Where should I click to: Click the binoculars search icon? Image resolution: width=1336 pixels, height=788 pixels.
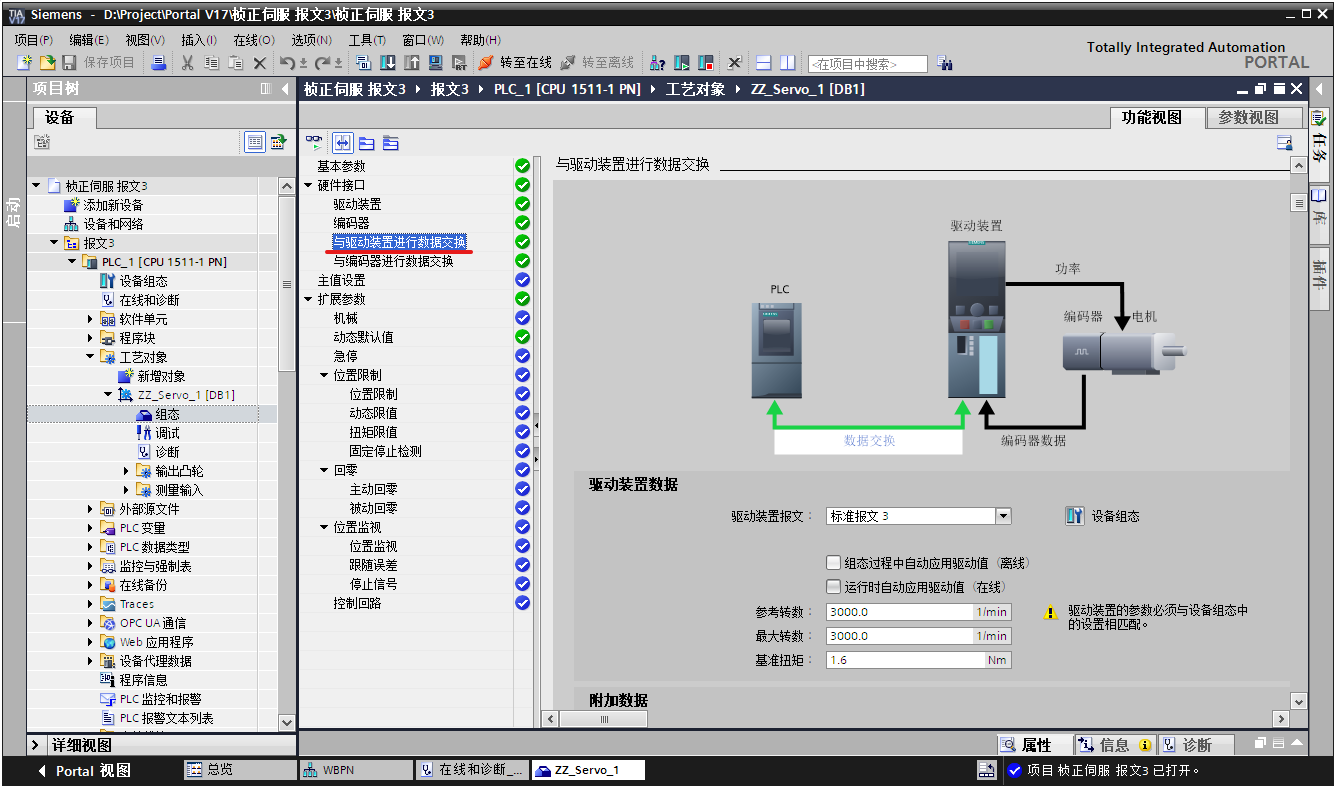click(946, 63)
